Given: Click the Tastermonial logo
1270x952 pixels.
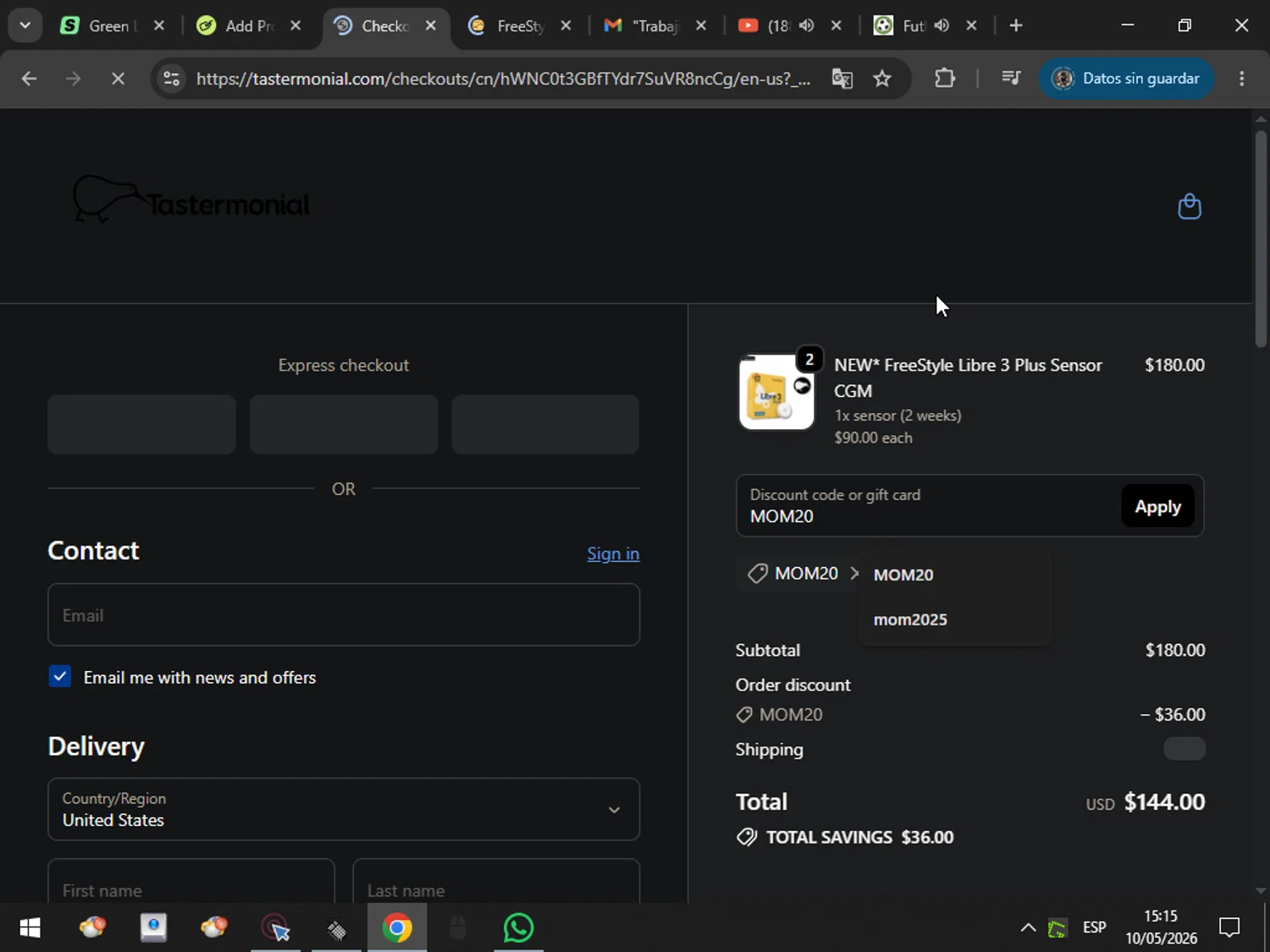Looking at the screenshot, I should coord(191,201).
